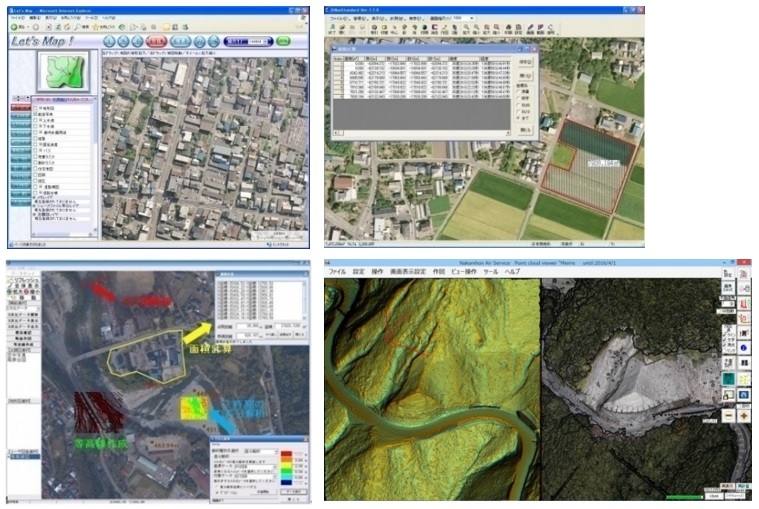The image size is (759, 509).
Task: Select the 測量 radio button in measurement dialog
Action: coord(518,91)
